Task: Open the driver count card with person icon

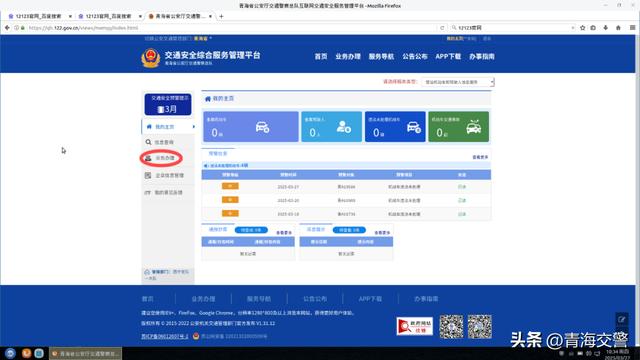Action: tap(331, 127)
